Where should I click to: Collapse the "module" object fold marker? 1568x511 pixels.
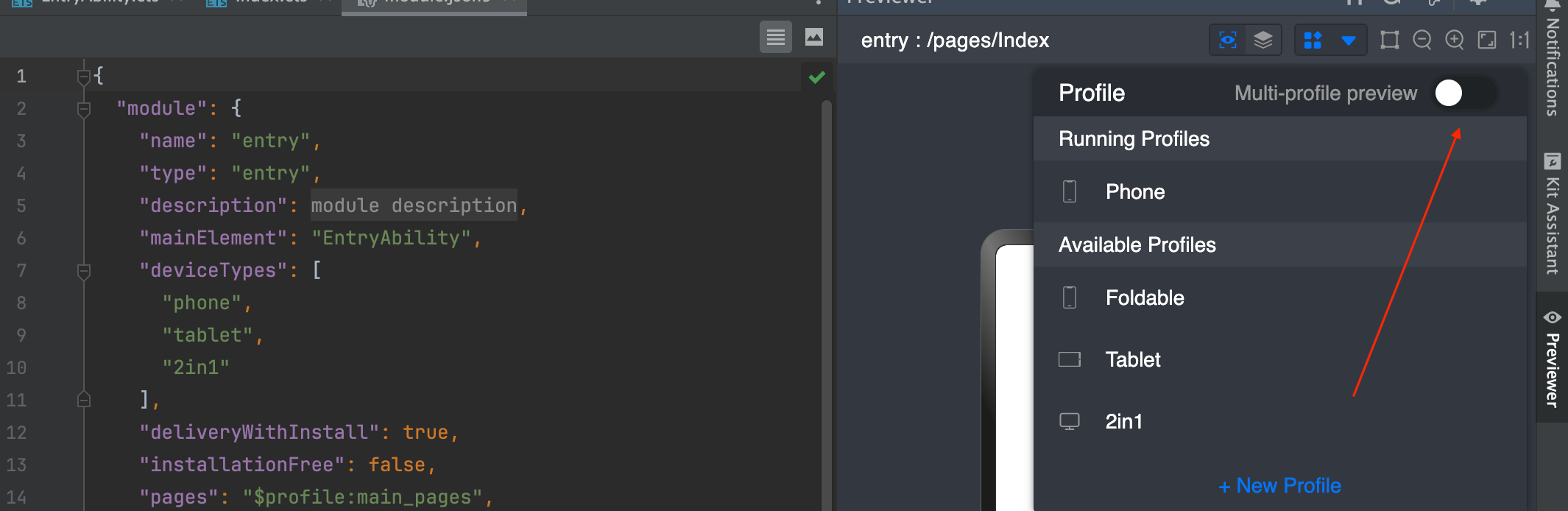pyautogui.click(x=84, y=109)
